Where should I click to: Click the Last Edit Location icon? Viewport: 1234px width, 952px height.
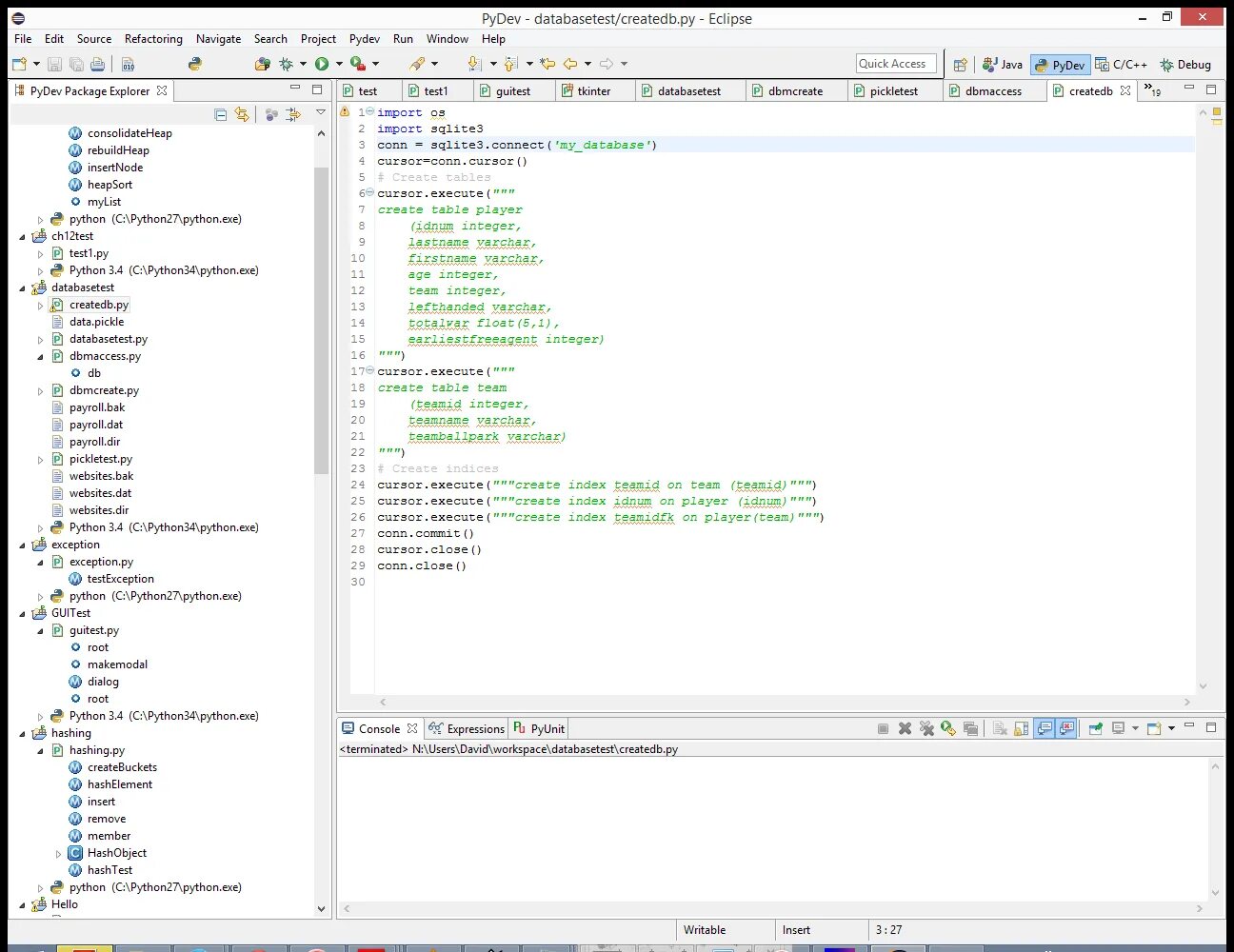pyautogui.click(x=547, y=64)
